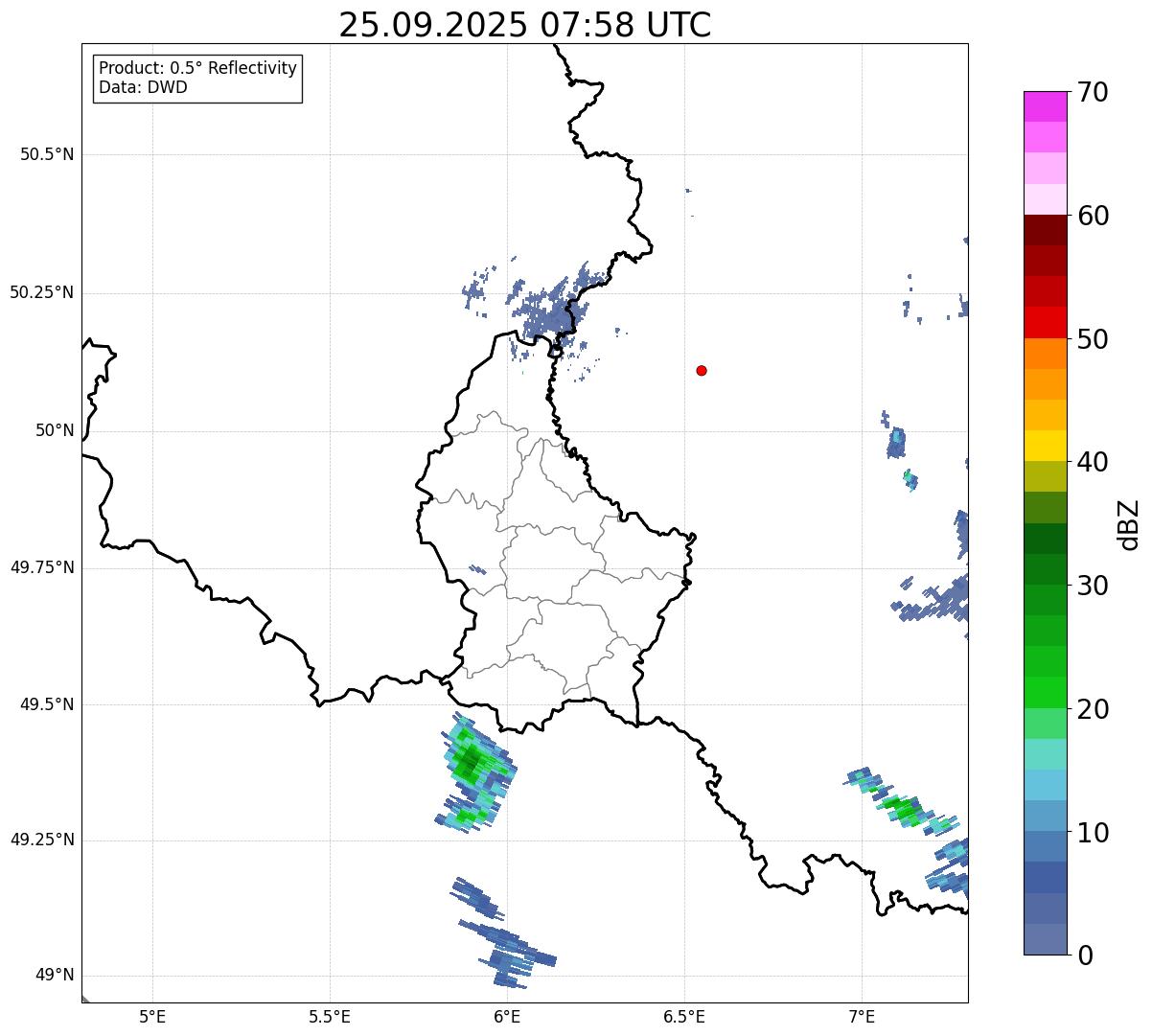Click the '6°E' longitude label
The width and height of the screenshot is (1152, 1036).
507,1016
